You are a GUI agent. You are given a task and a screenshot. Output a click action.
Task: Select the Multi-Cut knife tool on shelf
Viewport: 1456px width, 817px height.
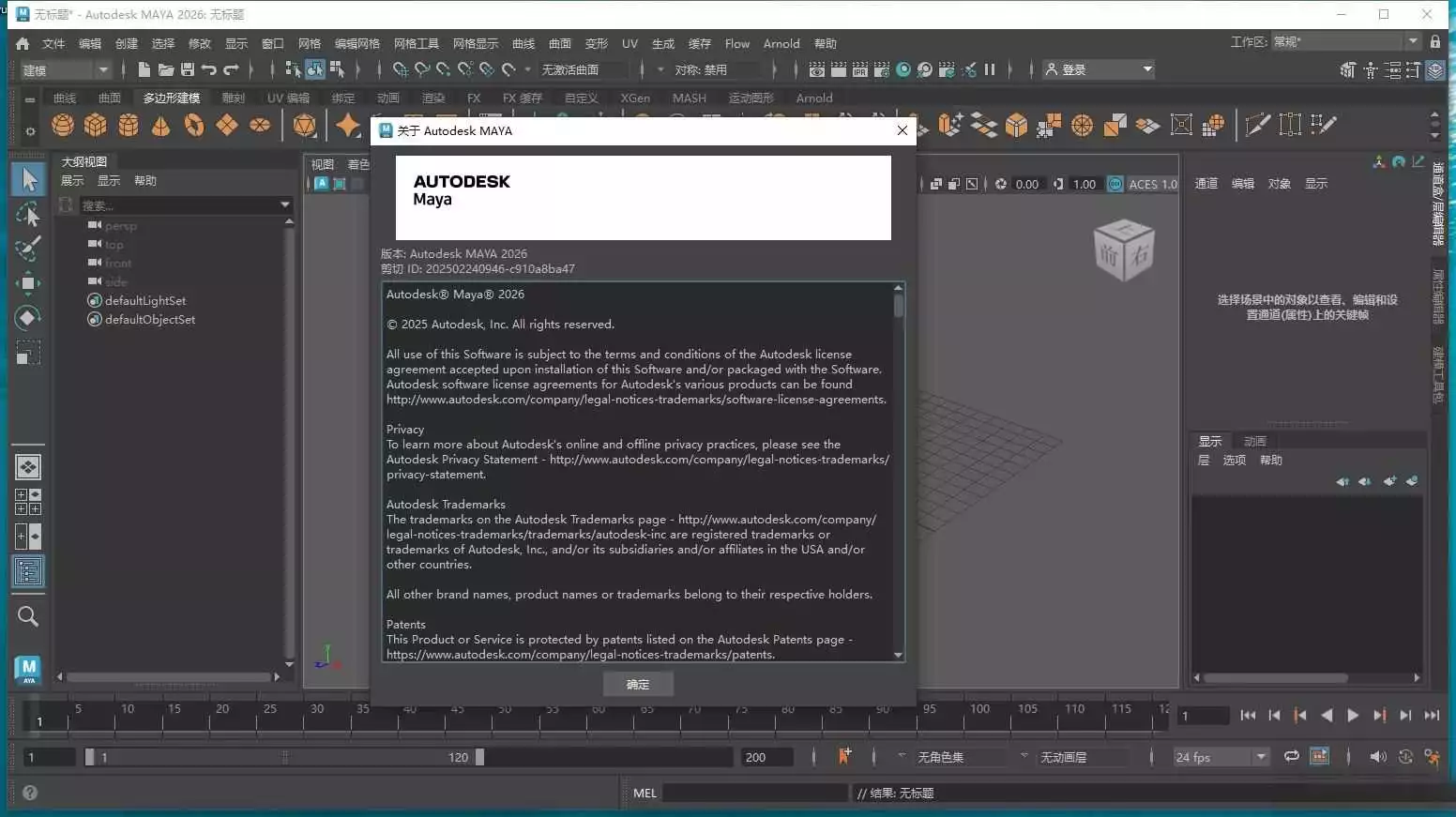pos(1257,125)
